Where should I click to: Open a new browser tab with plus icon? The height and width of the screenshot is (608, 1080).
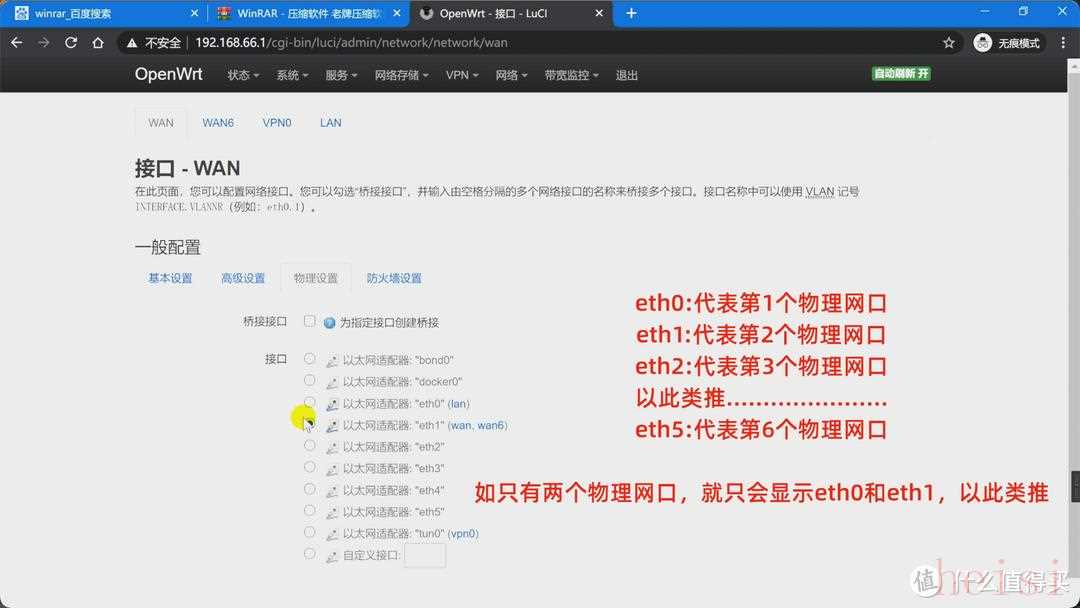point(631,13)
